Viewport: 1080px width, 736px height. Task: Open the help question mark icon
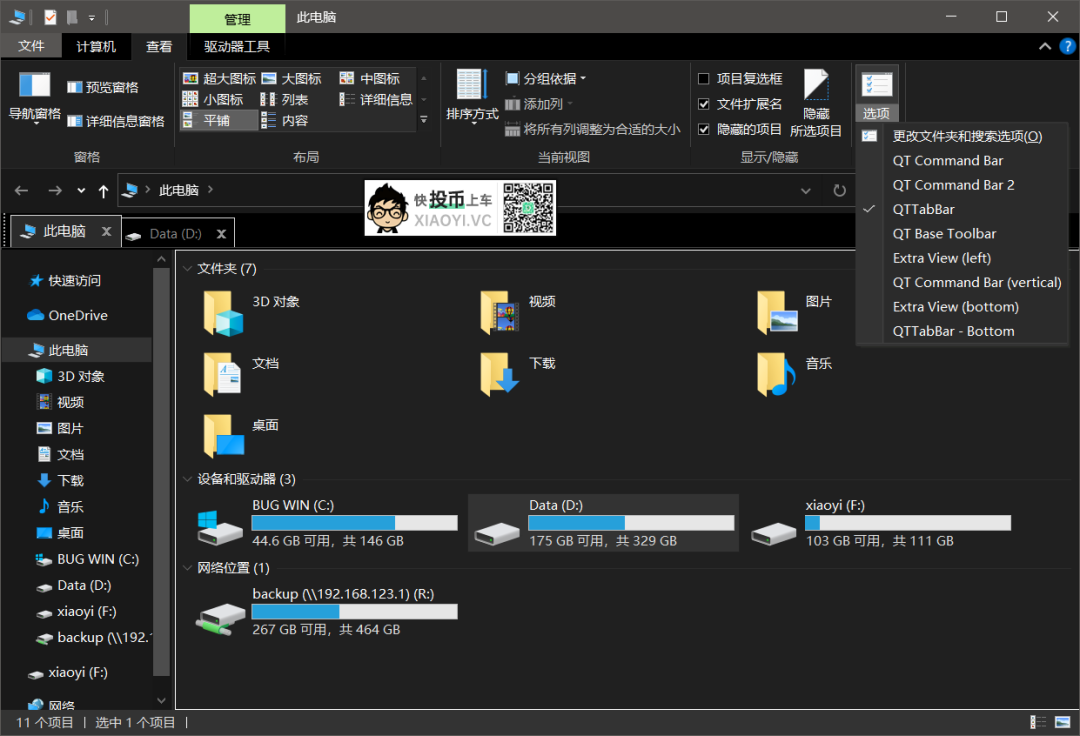coord(1067,46)
